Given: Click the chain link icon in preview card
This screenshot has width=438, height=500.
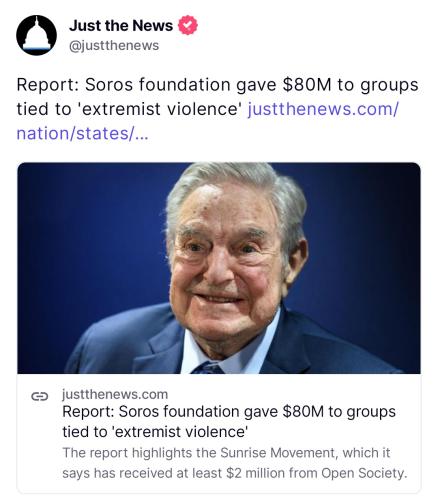Looking at the screenshot, I should tap(40, 396).
